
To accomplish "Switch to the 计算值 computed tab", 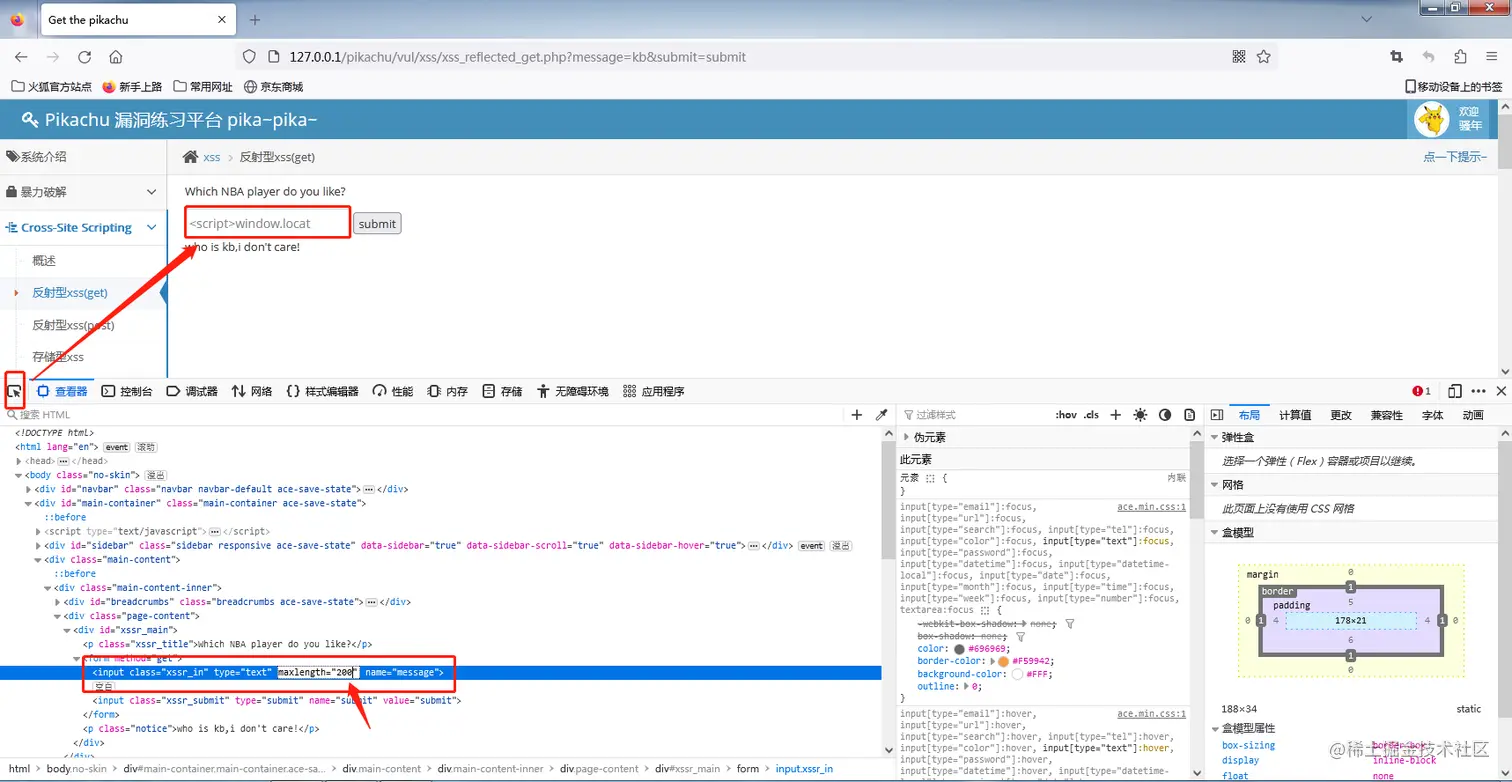I will [x=1295, y=415].
